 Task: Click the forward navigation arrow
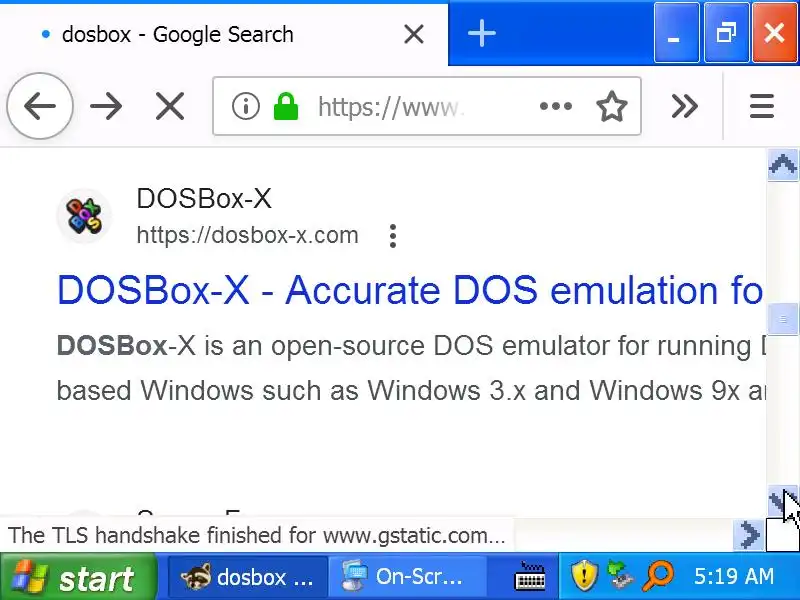coord(106,107)
